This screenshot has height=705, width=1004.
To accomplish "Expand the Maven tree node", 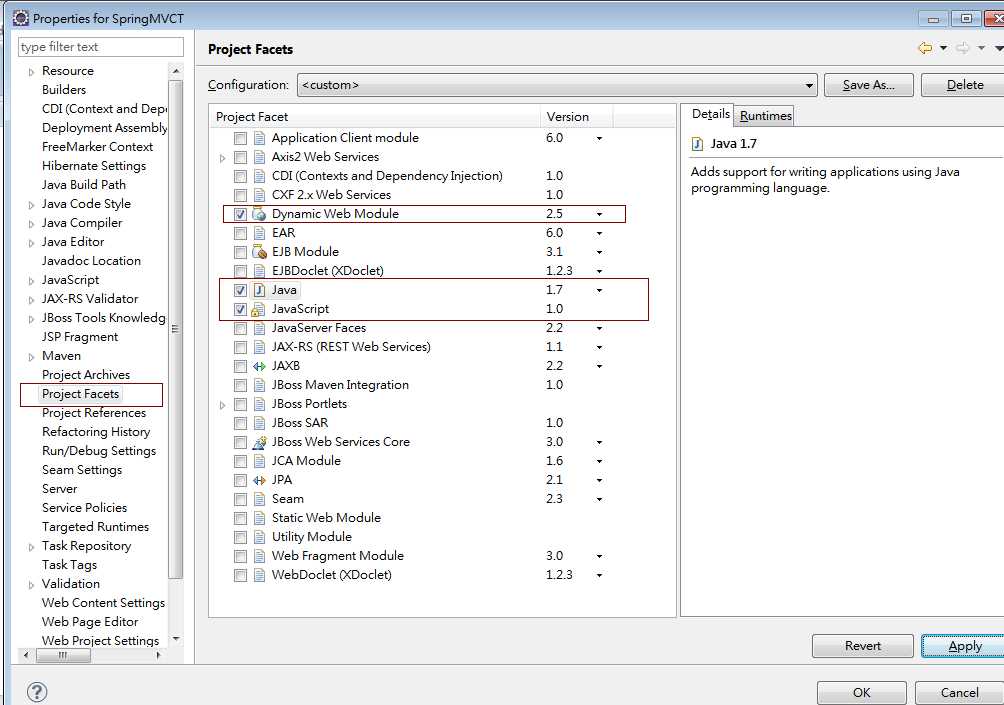I will coord(31,357).
